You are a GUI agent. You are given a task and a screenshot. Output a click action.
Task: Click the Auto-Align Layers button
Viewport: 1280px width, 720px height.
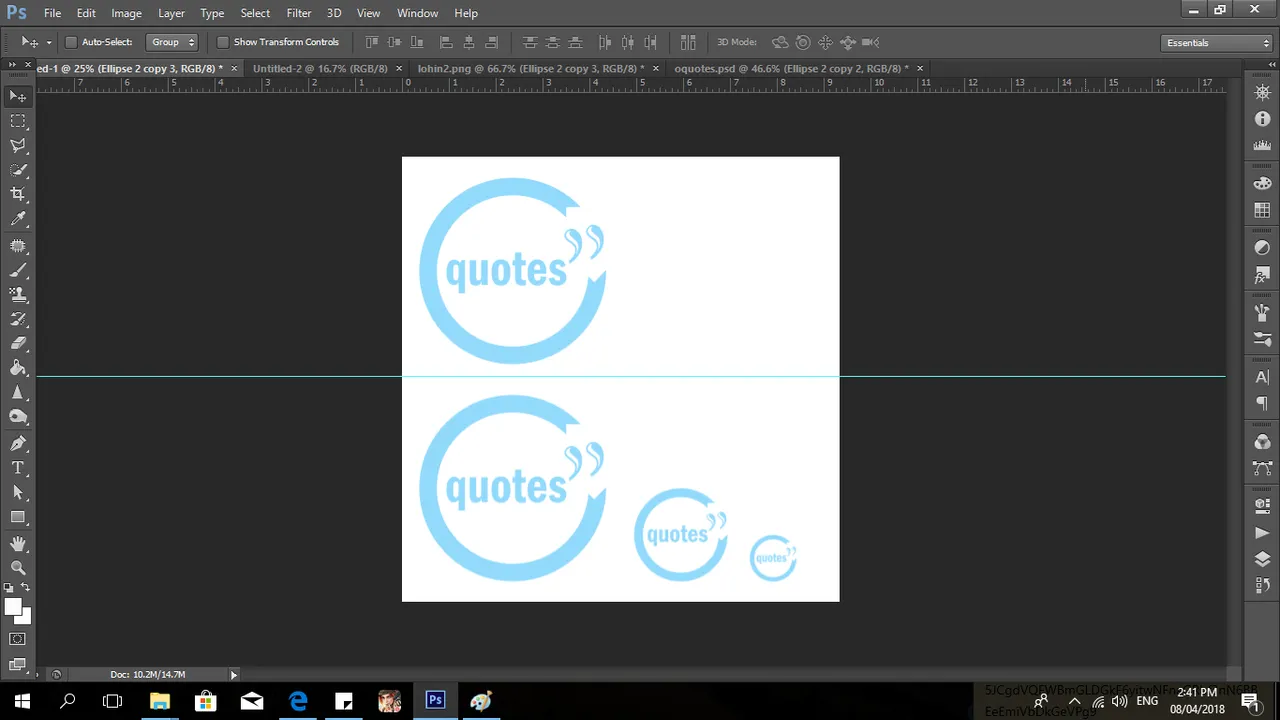688,42
